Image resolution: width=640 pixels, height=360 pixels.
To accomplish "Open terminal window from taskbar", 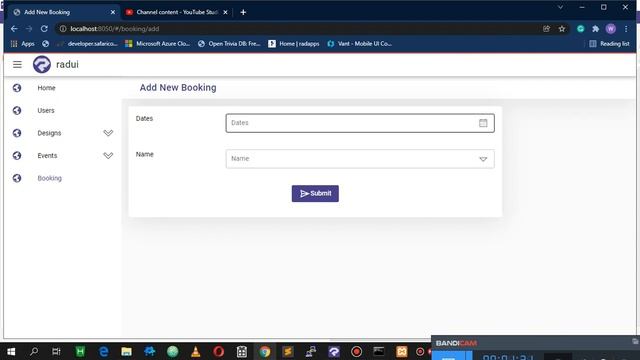I will [379, 351].
